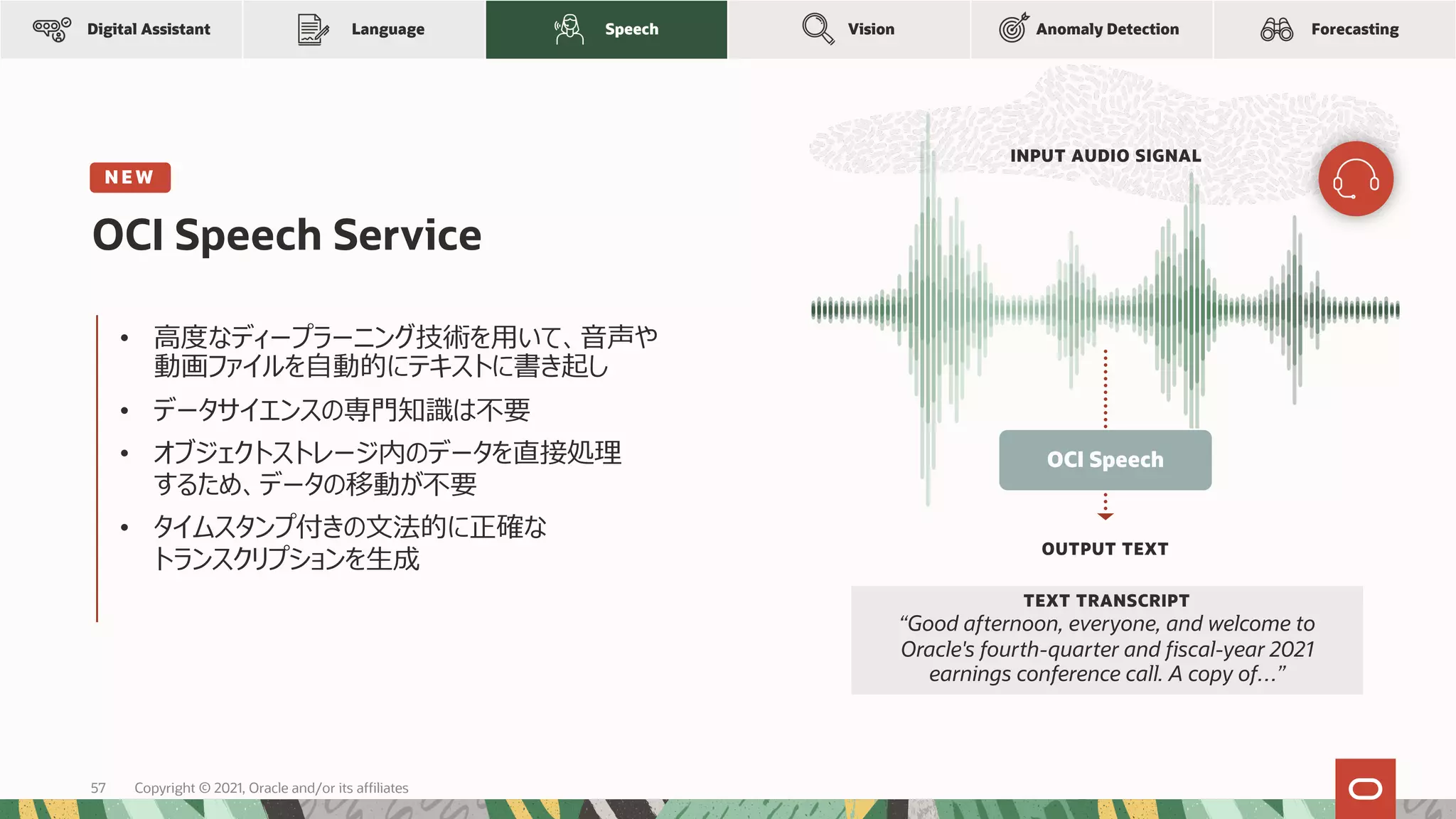Image resolution: width=1456 pixels, height=819 pixels.
Task: Click the red headset icon
Action: [1356, 178]
